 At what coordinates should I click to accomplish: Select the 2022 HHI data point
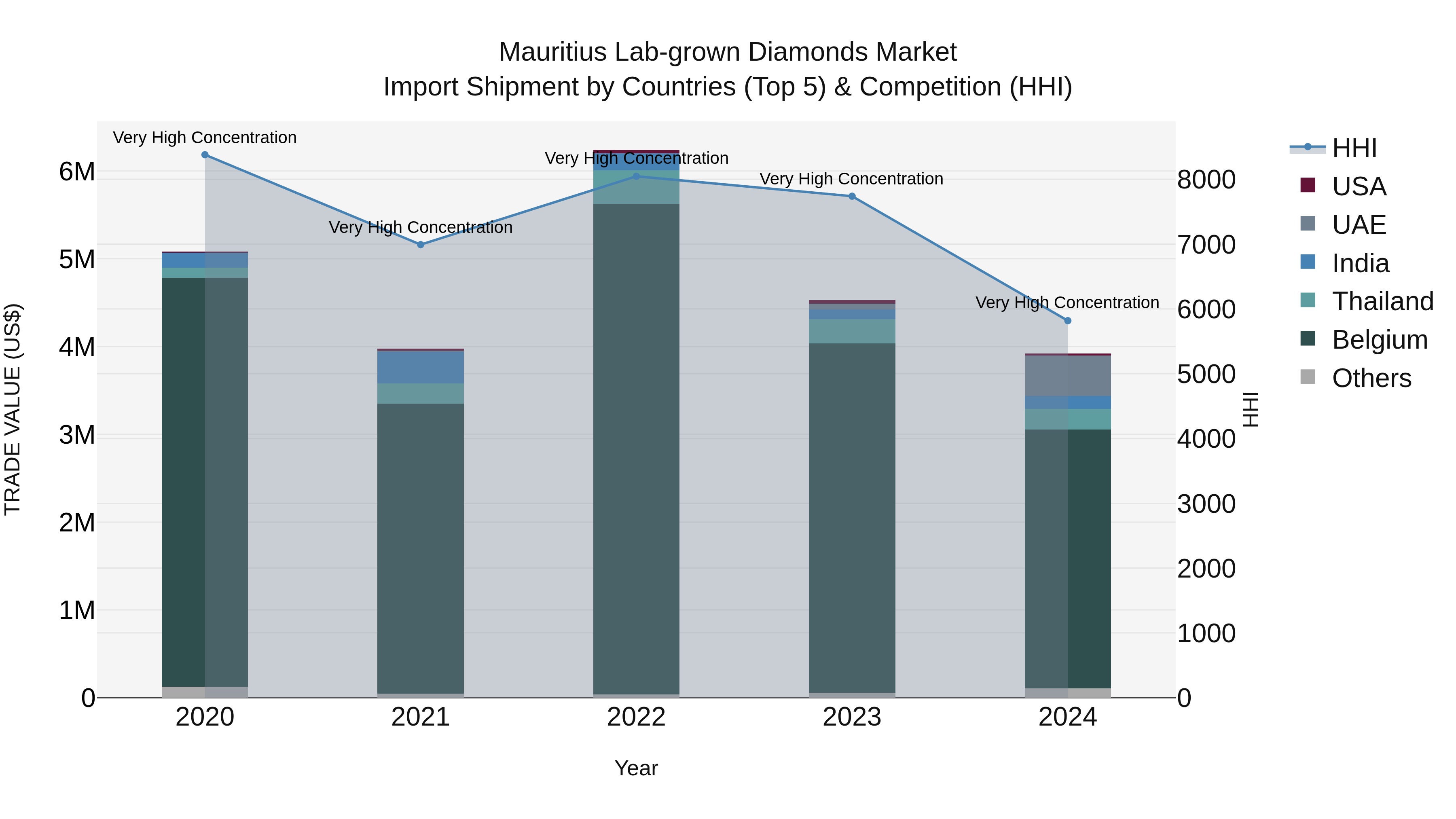(637, 176)
